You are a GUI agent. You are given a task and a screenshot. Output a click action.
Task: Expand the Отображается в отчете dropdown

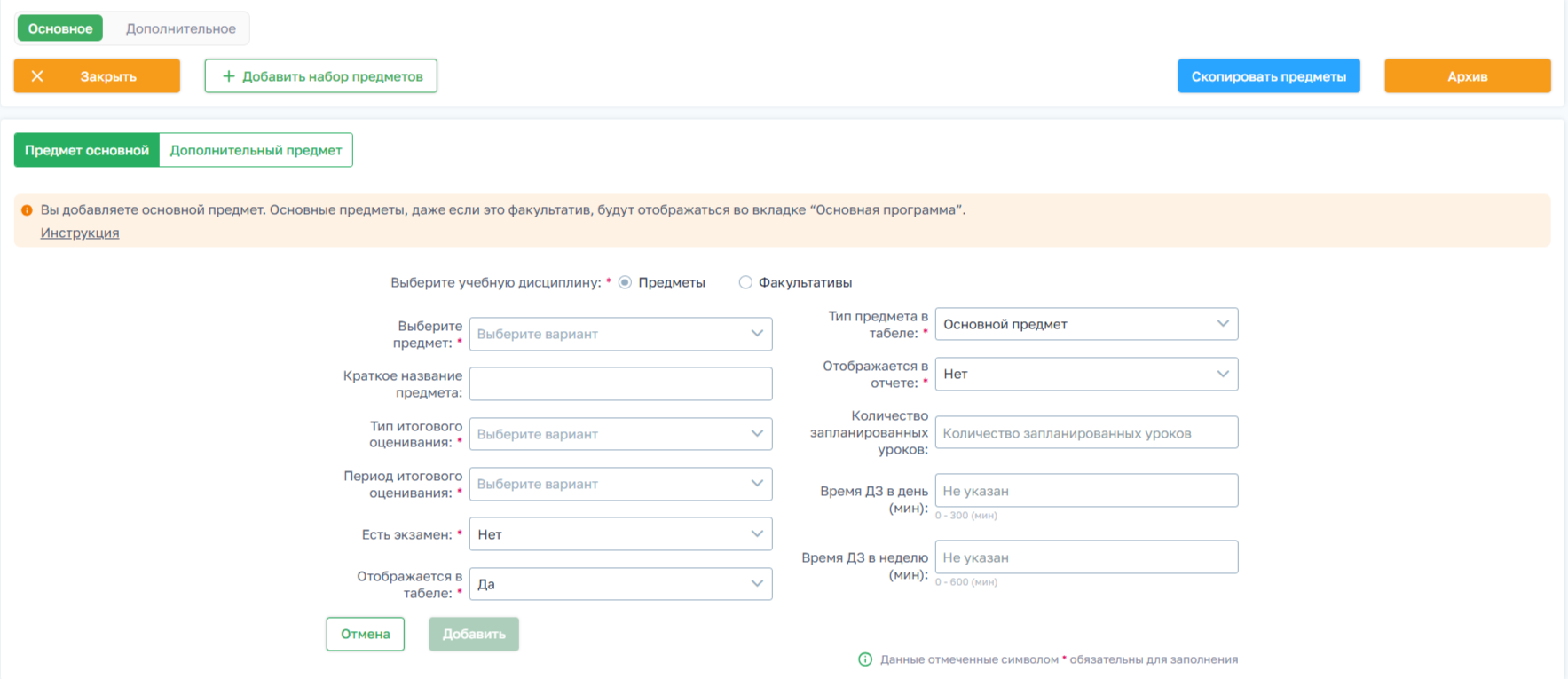tap(1086, 374)
